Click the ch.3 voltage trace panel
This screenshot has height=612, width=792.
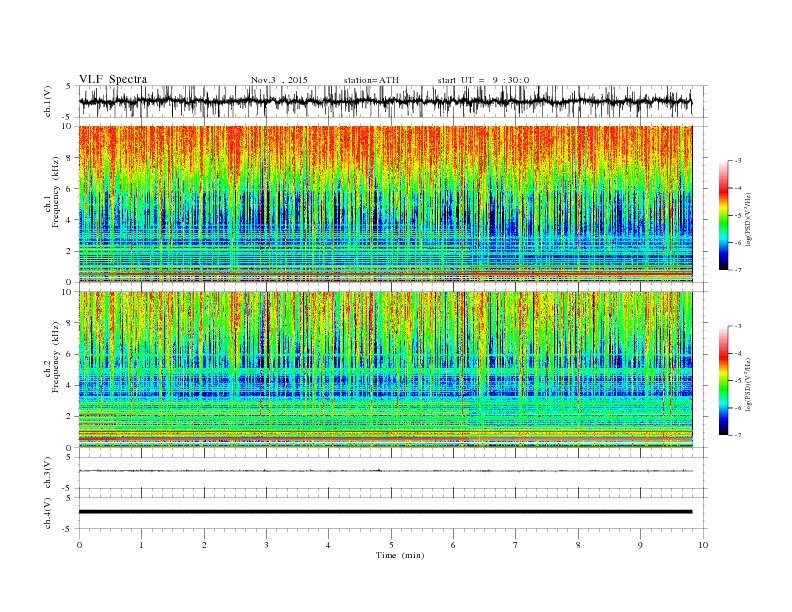[393, 473]
